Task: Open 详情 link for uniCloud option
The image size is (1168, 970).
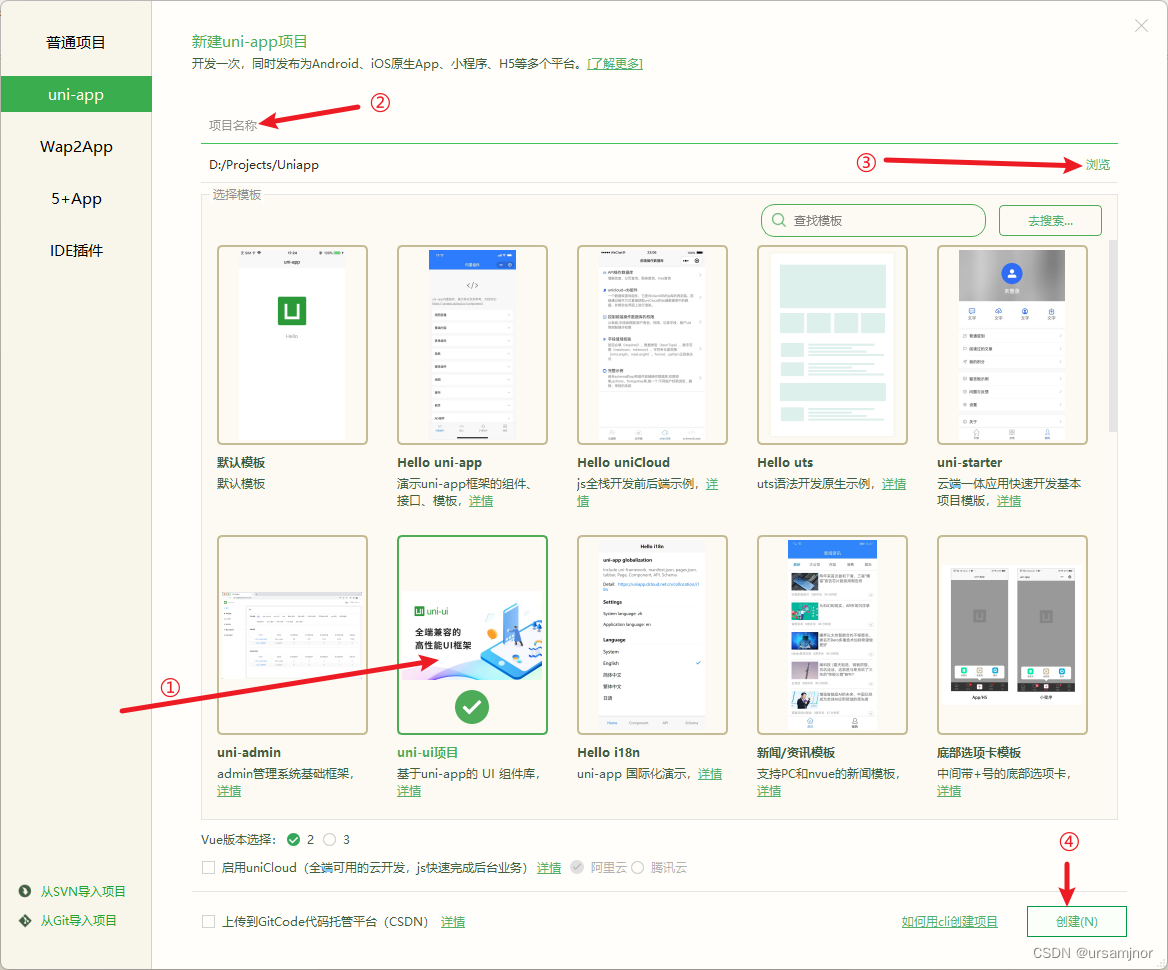Action: point(549,867)
